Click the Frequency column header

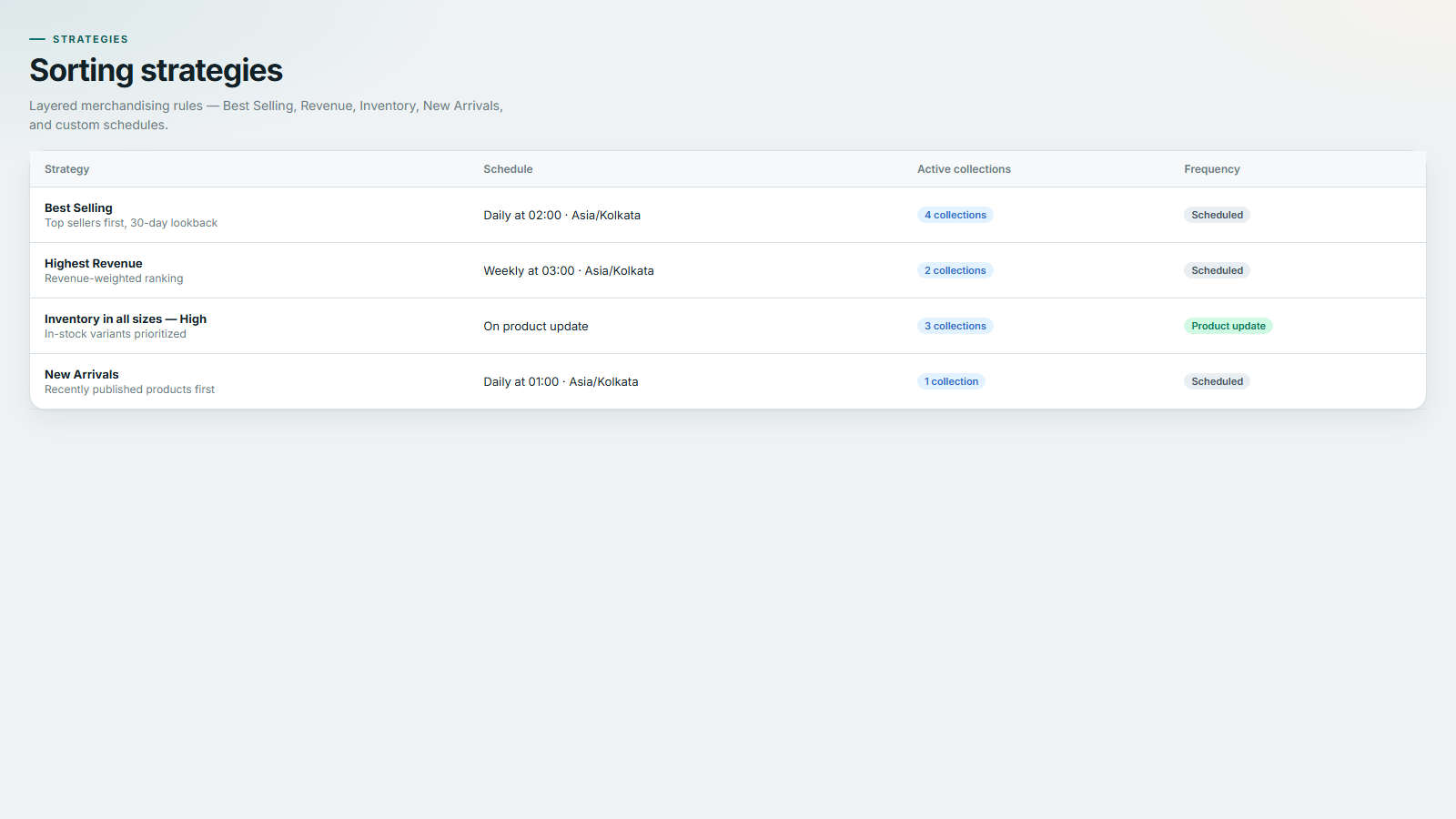tap(1211, 169)
